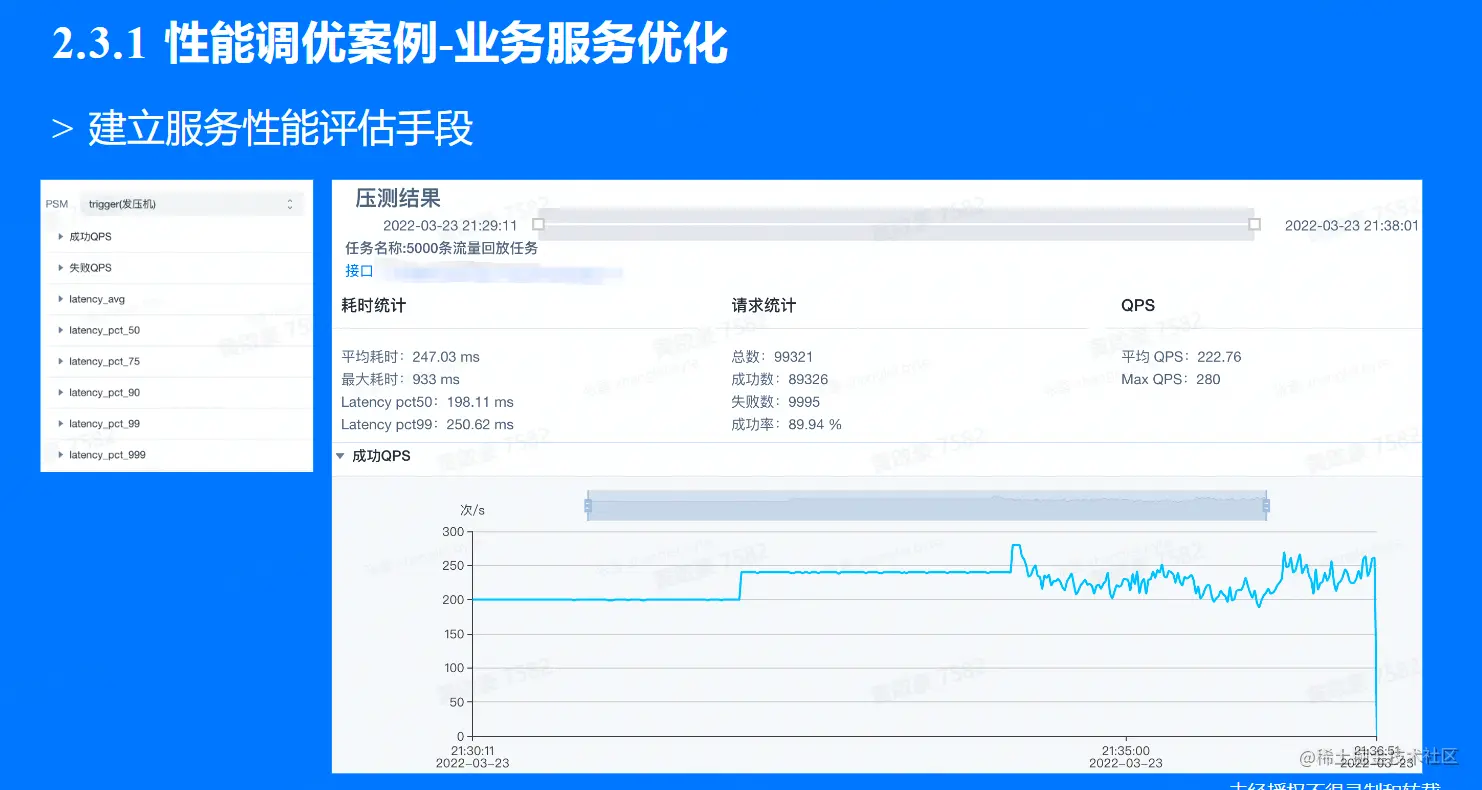Click the start time 2022-03-23 21:29:11
This screenshot has height=790, width=1482.
point(450,226)
